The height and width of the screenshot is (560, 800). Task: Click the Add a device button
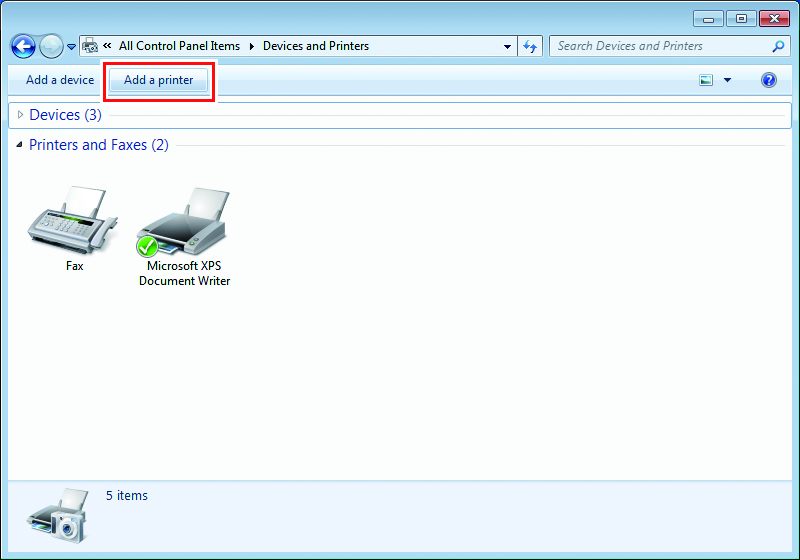pos(60,80)
